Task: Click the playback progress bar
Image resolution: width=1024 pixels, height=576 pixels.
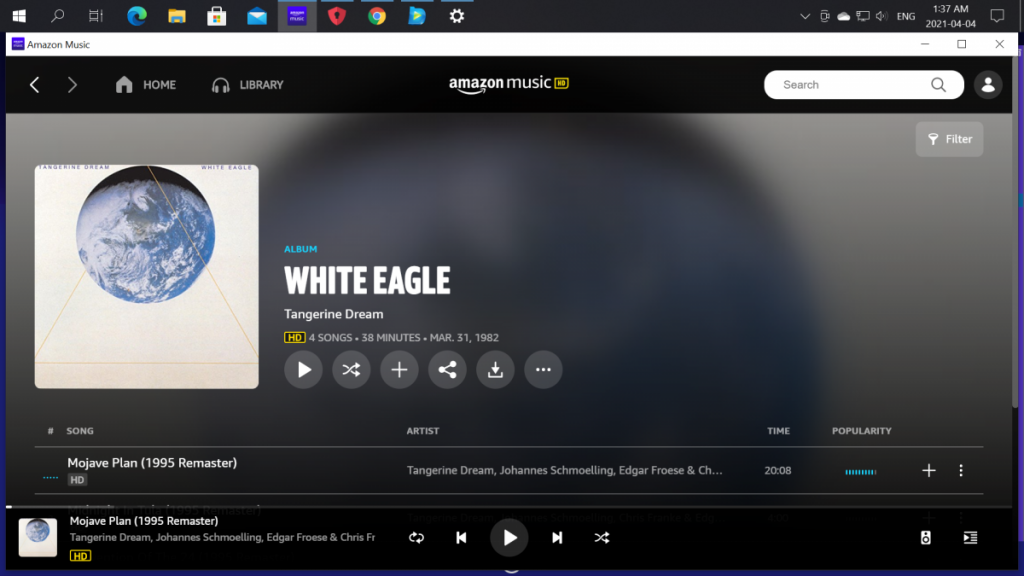Action: click(x=509, y=507)
